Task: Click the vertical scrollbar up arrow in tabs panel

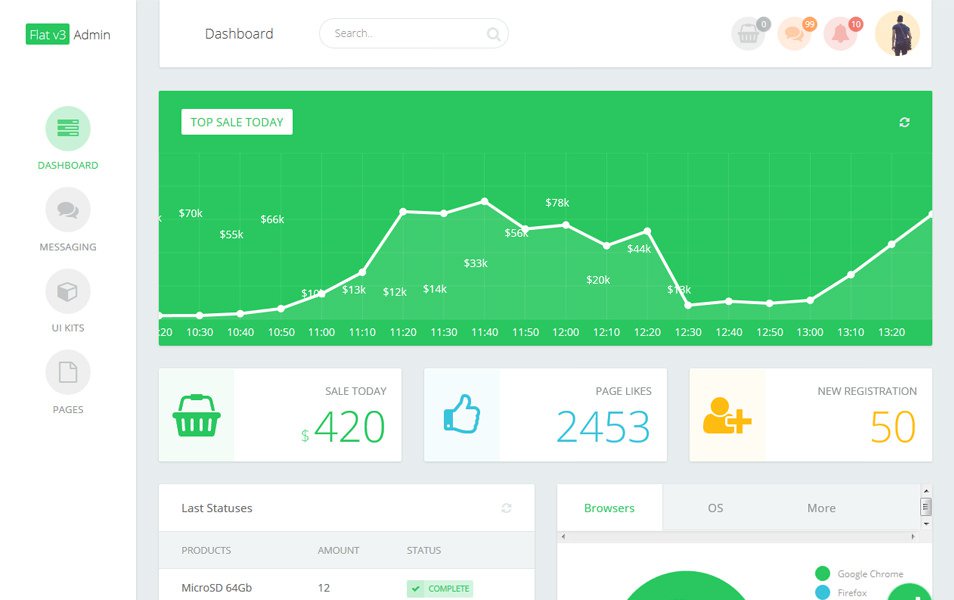Action: coord(926,490)
